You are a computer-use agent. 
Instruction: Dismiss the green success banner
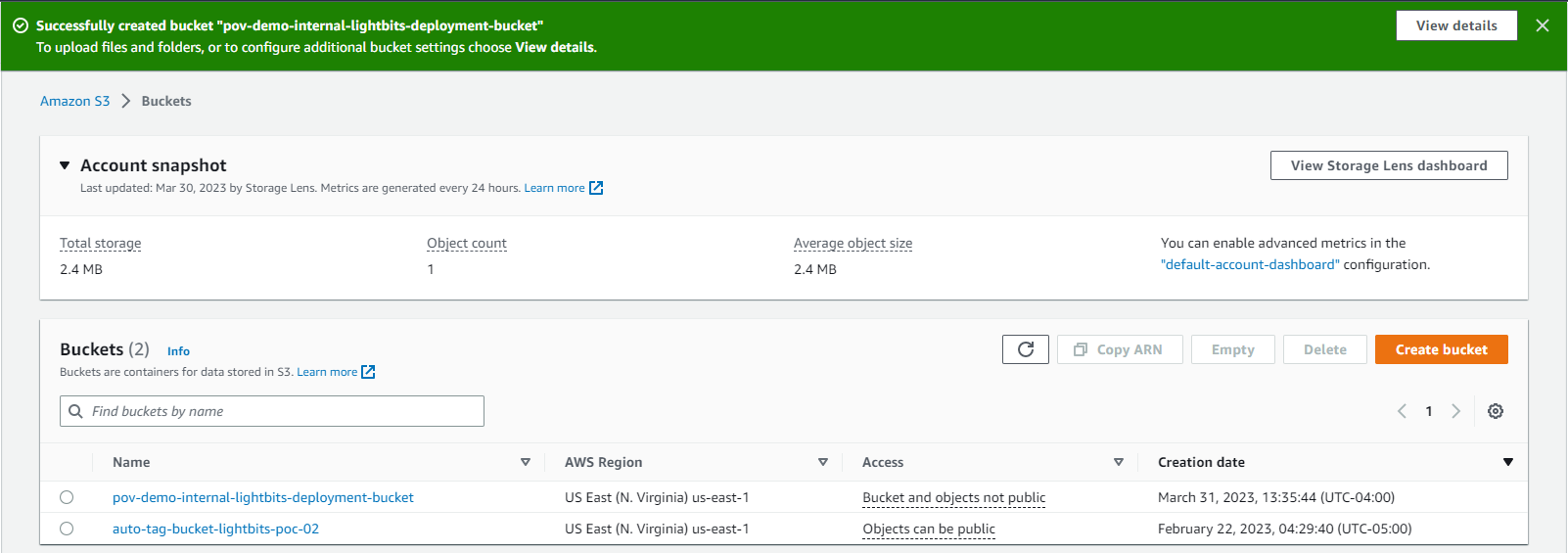coord(1543,25)
